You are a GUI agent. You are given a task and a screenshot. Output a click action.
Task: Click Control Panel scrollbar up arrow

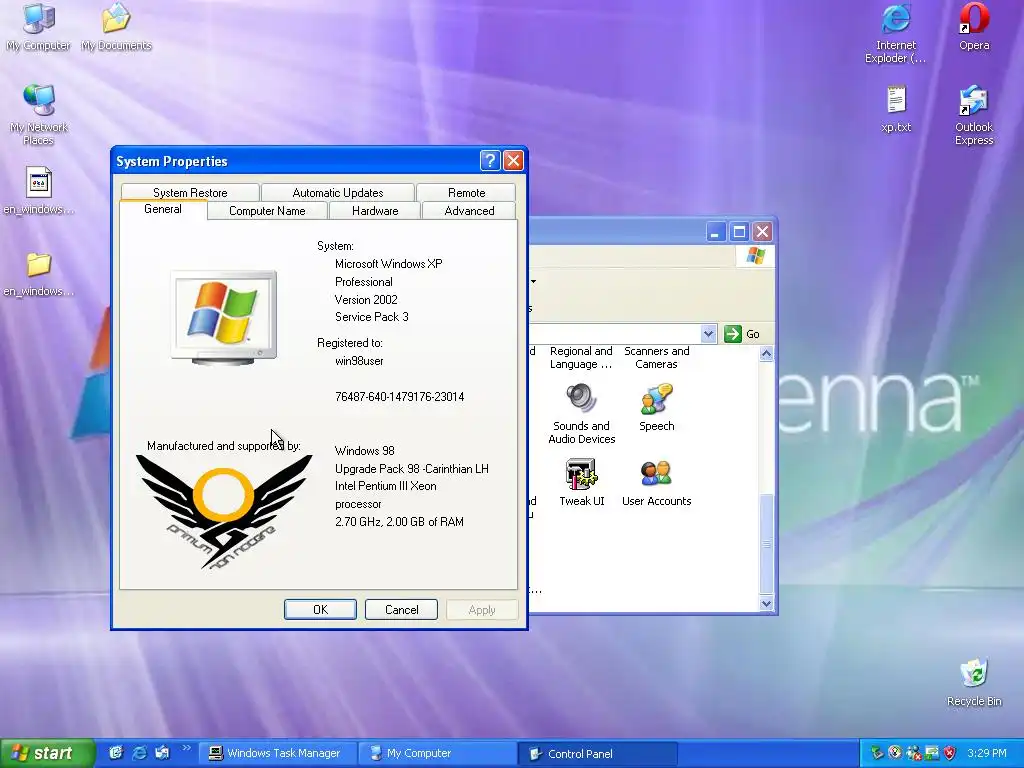pyautogui.click(x=766, y=354)
